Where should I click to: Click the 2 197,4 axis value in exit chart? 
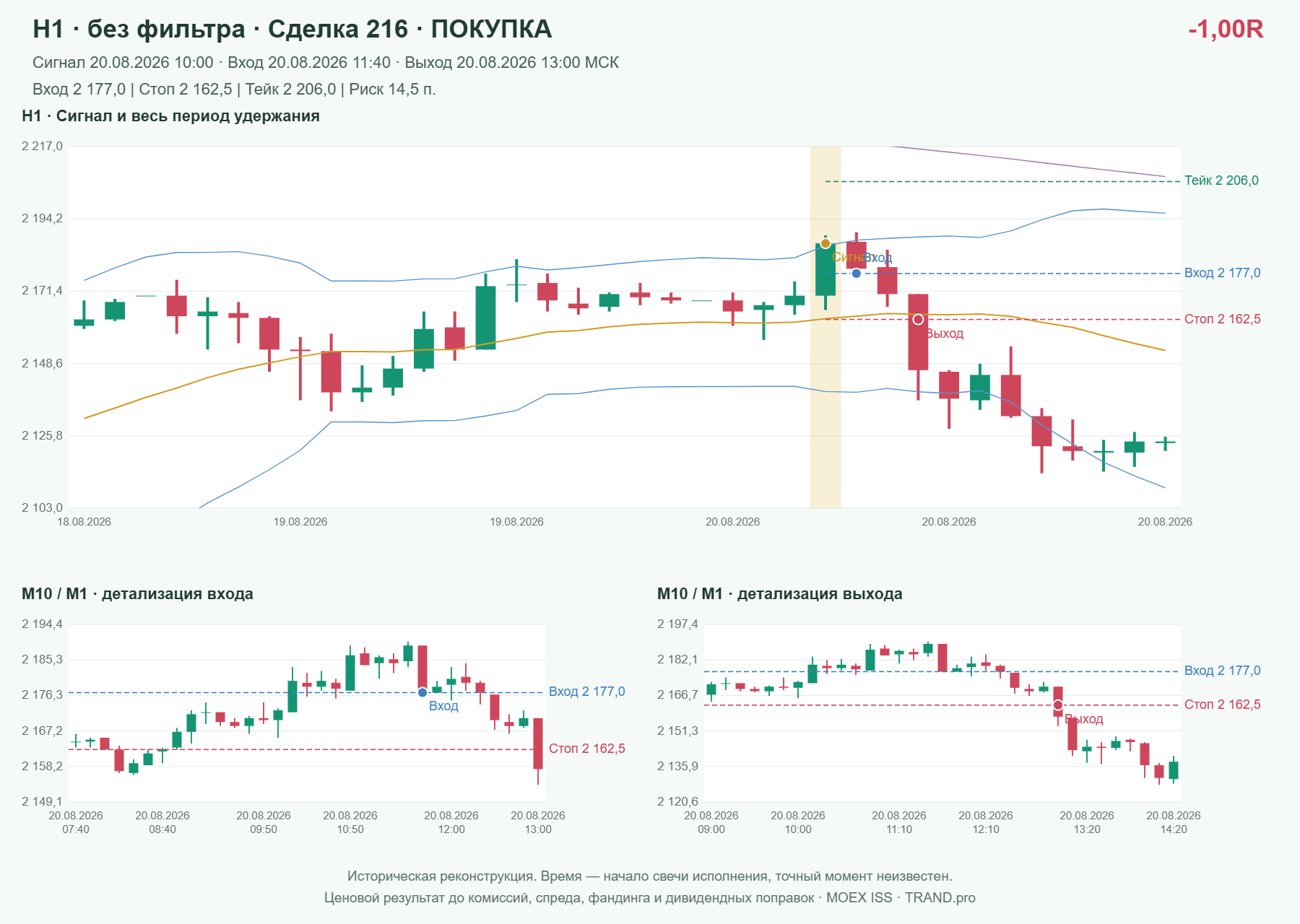(678, 624)
